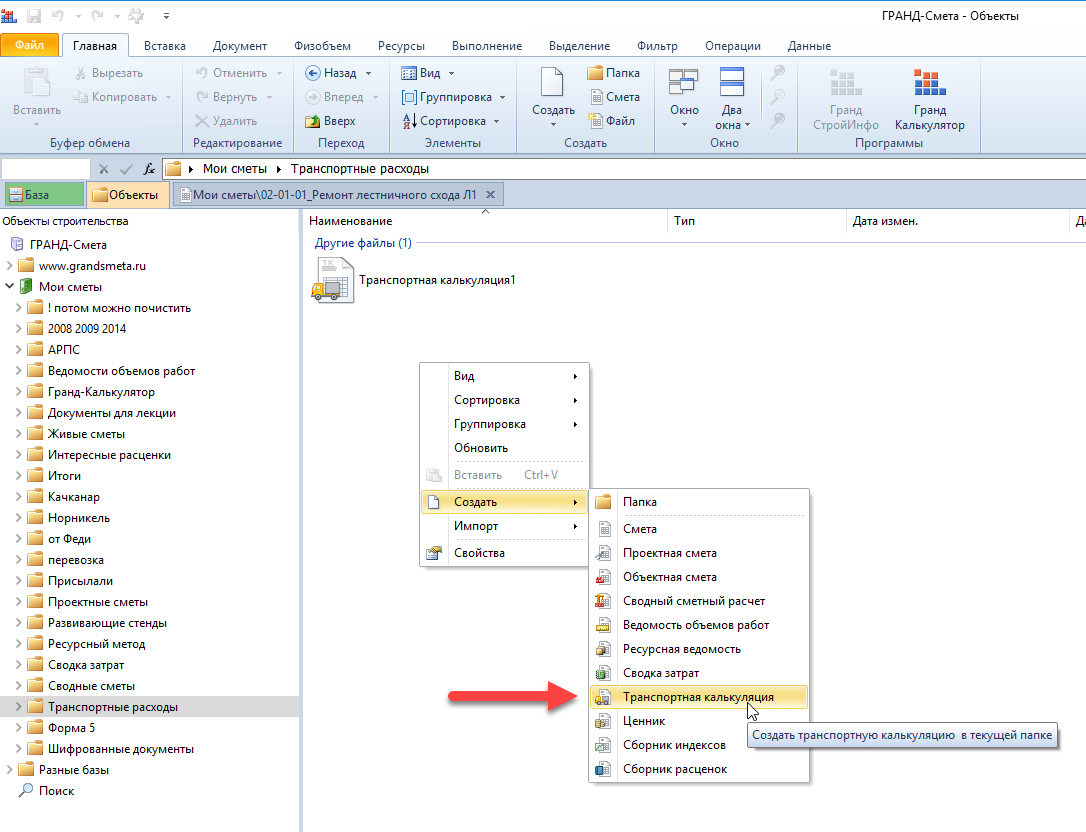Expand the АРПС folder node

point(19,349)
